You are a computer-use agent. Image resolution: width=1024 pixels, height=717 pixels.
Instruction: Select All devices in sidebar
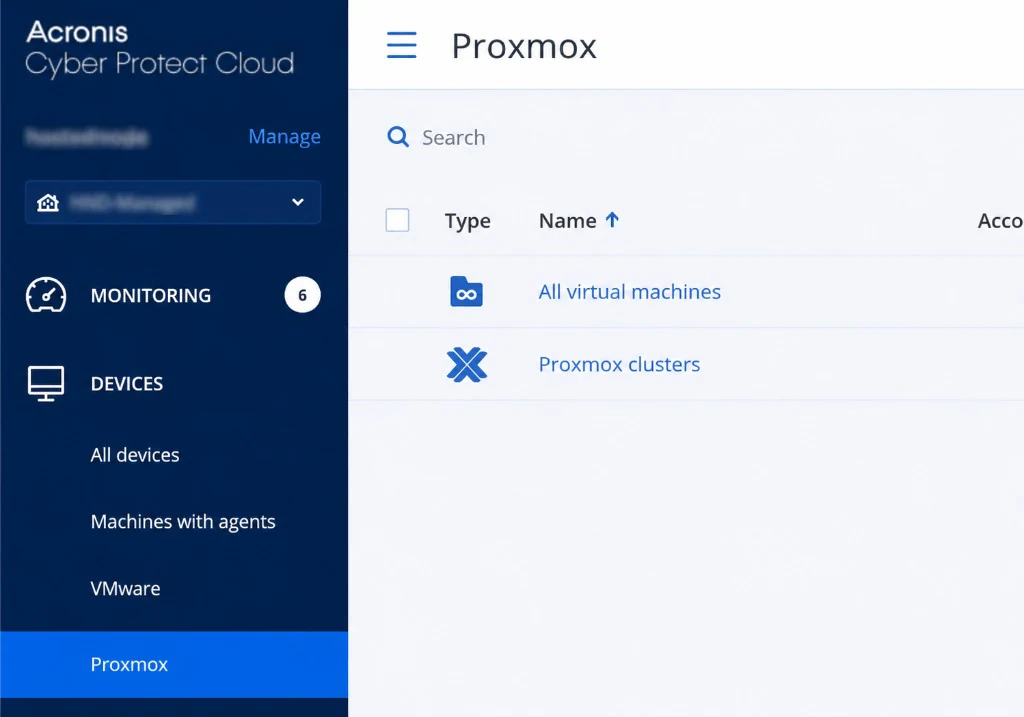click(135, 454)
